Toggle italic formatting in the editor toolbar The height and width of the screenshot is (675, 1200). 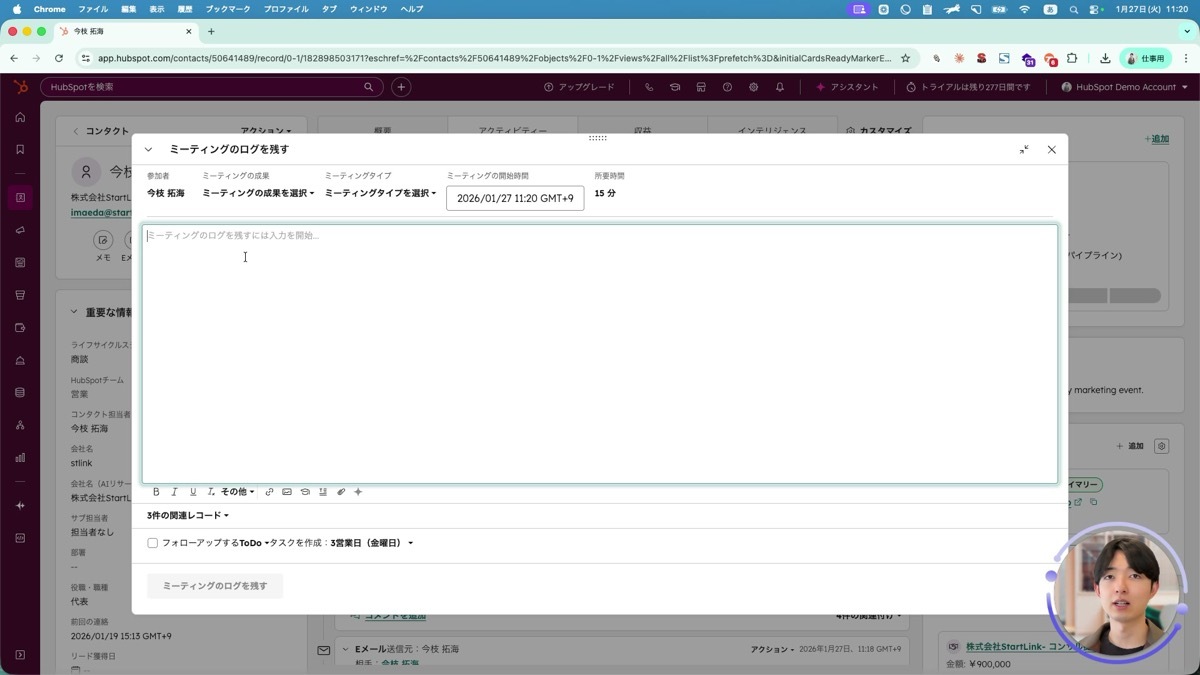(x=174, y=492)
